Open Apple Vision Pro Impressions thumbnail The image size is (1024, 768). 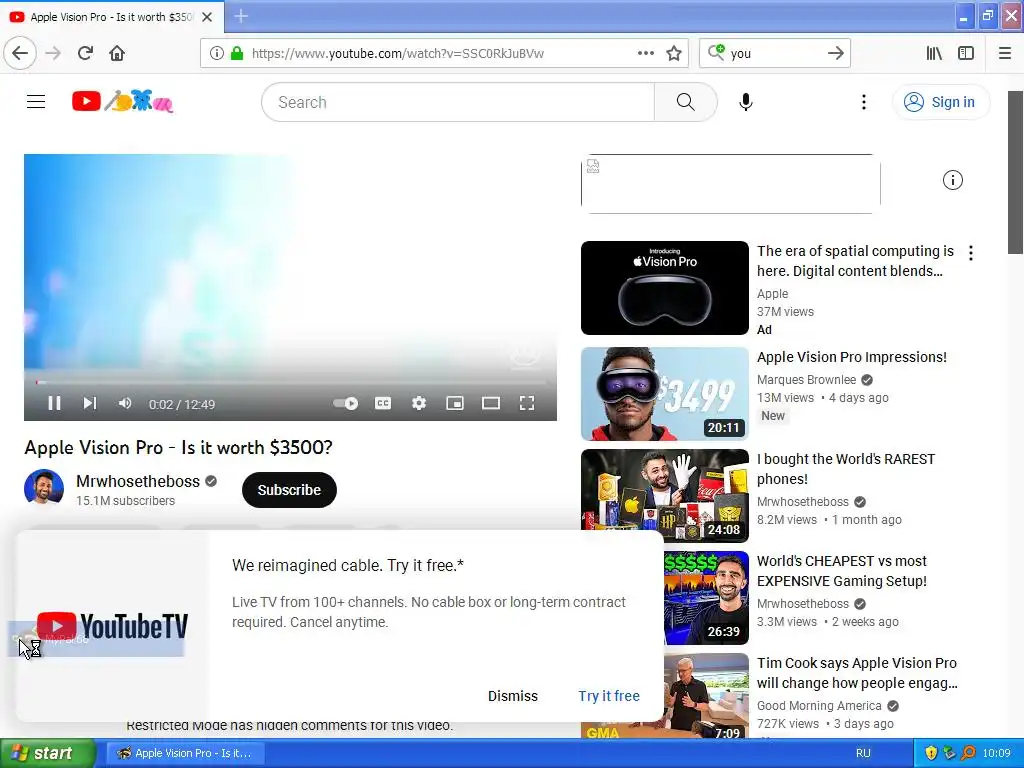[x=665, y=394]
